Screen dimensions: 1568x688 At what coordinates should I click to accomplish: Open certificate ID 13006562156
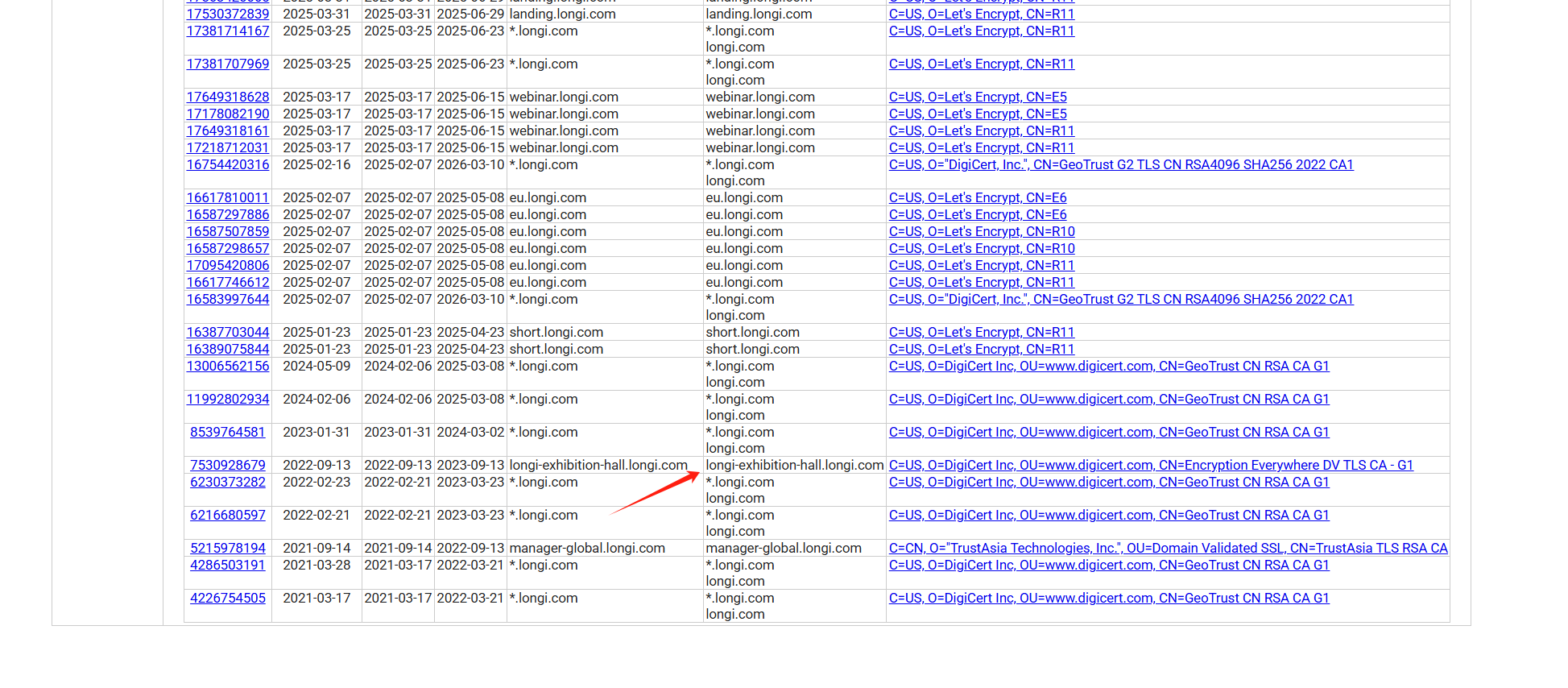[x=228, y=366]
